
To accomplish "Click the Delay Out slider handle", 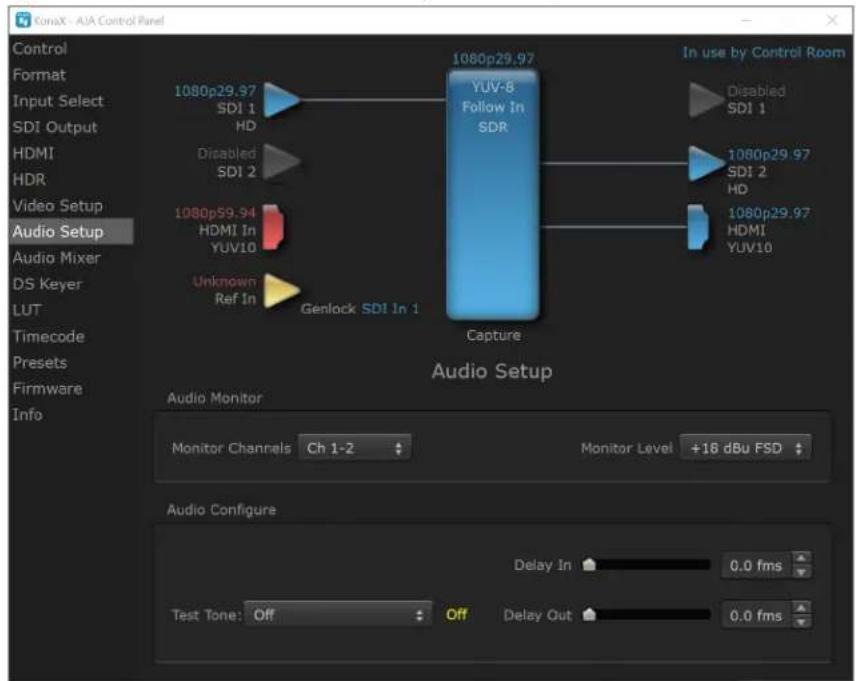I will pyautogui.click(x=589, y=615).
